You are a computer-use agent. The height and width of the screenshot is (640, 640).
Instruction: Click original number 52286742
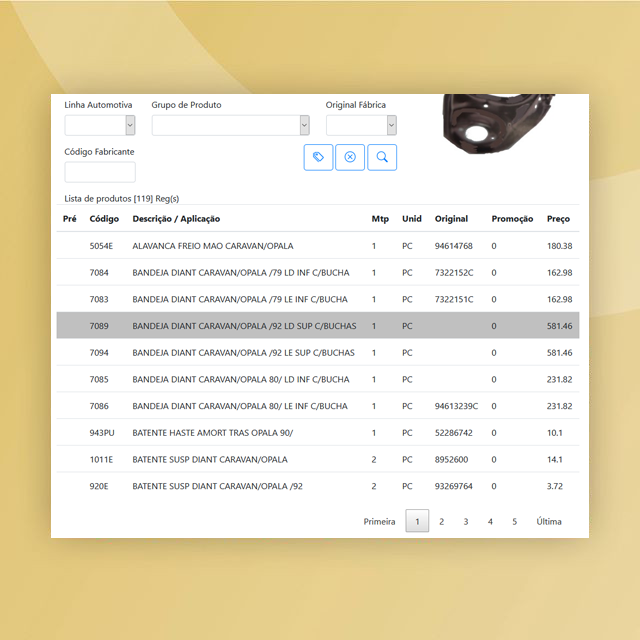click(x=453, y=433)
